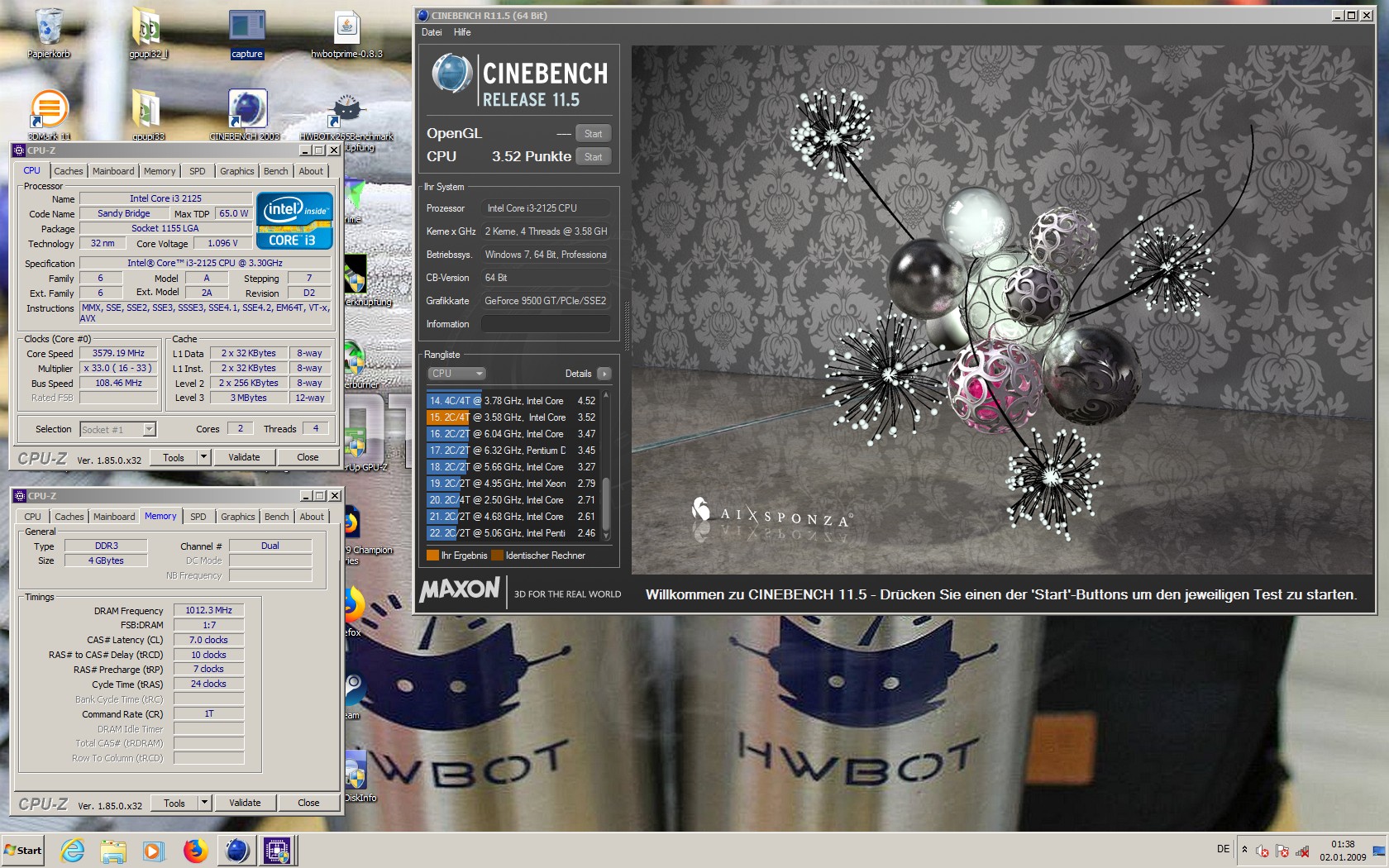Click Close in the upper CPU-Z

pyautogui.click(x=308, y=457)
